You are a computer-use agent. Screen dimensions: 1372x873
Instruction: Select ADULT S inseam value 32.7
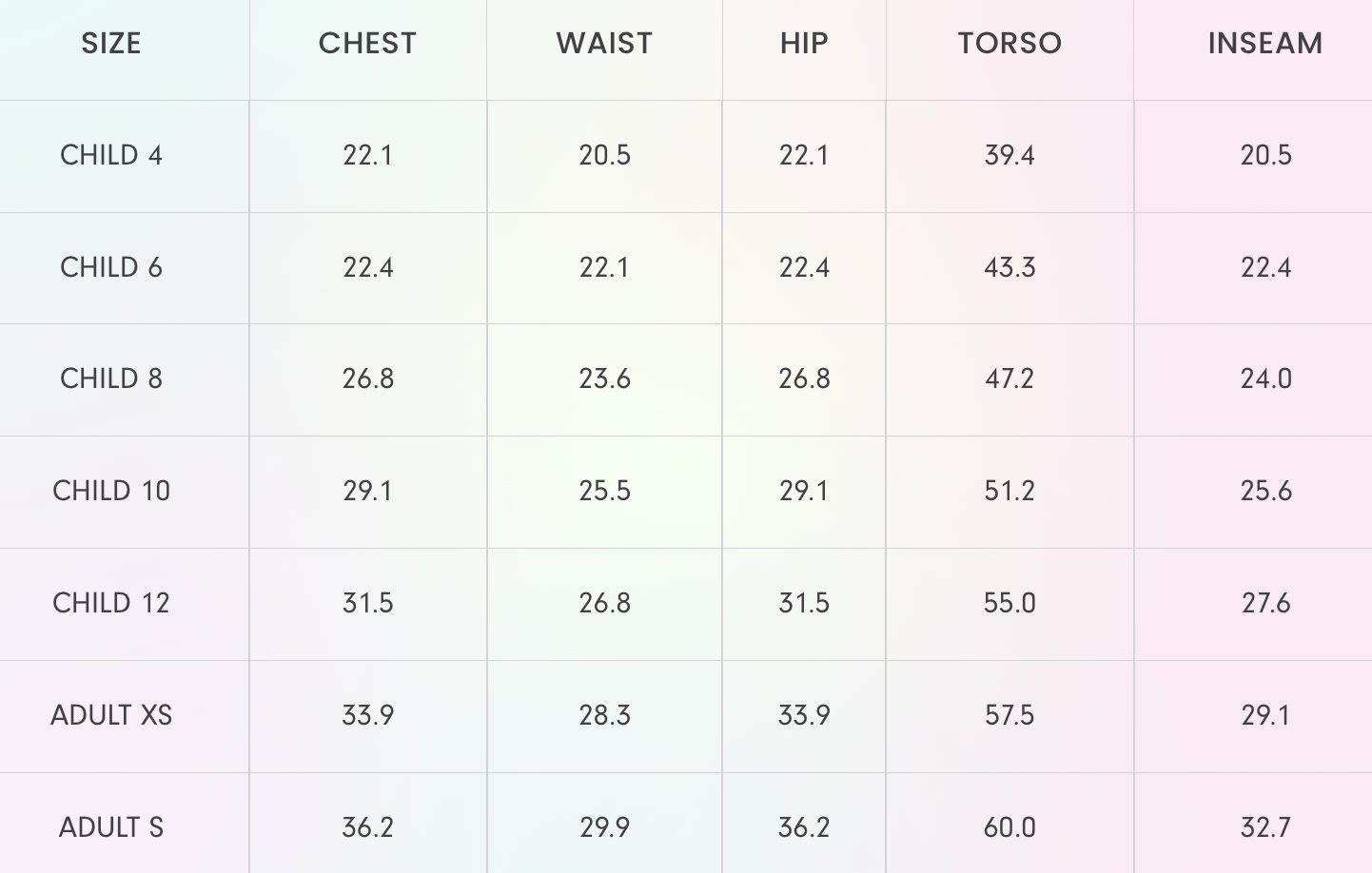(1265, 827)
